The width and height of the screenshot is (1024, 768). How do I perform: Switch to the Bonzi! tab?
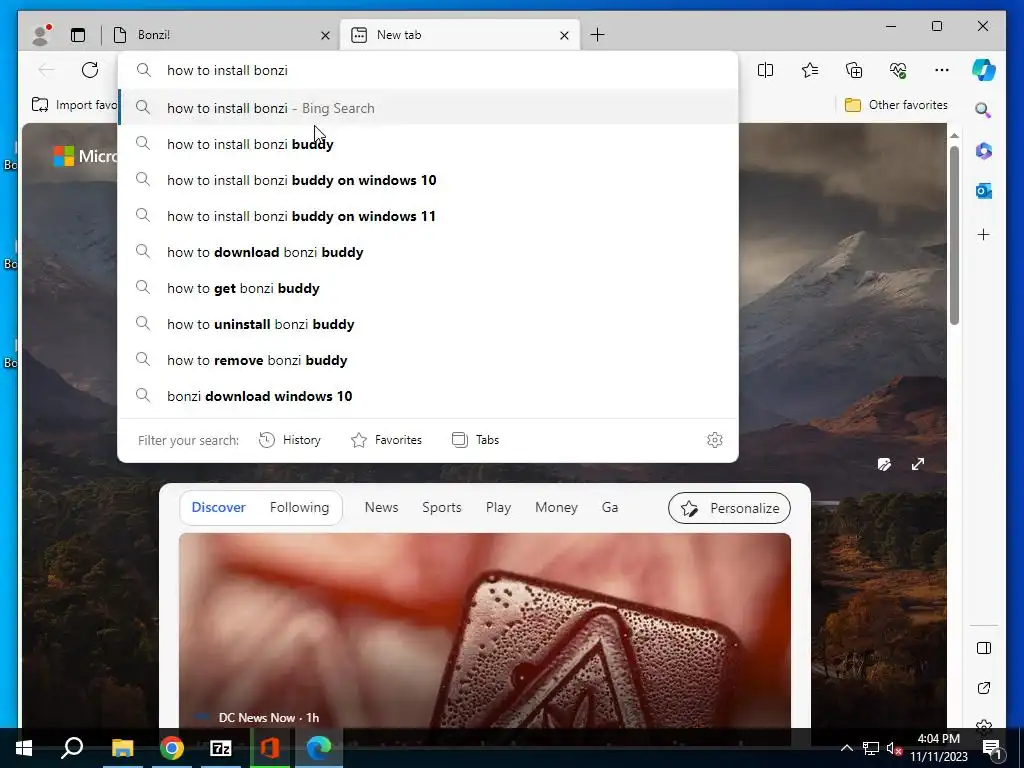(x=221, y=35)
